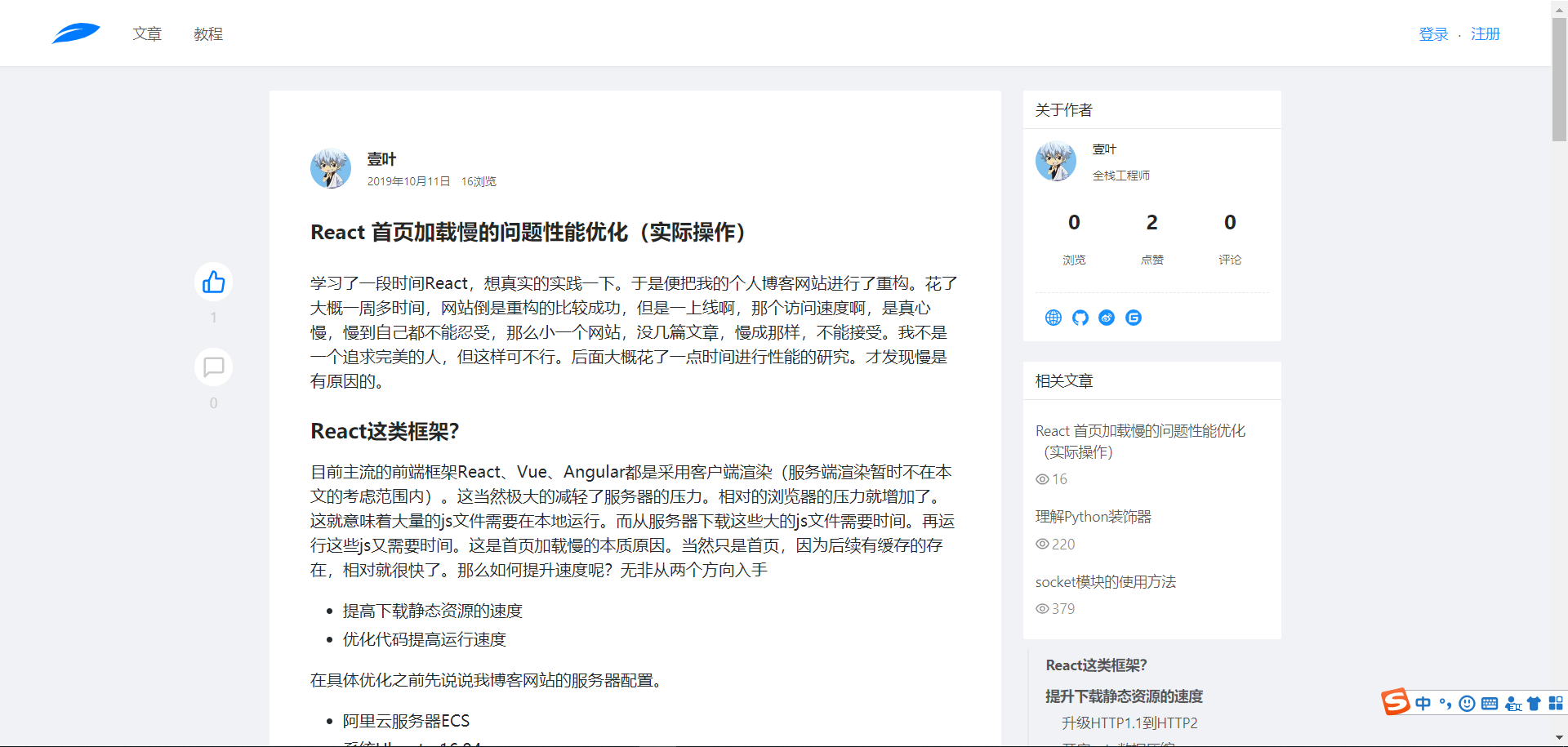The height and width of the screenshot is (747, 1568).
Task: Open Sogou toolbox grid menu
Action: tap(1556, 704)
